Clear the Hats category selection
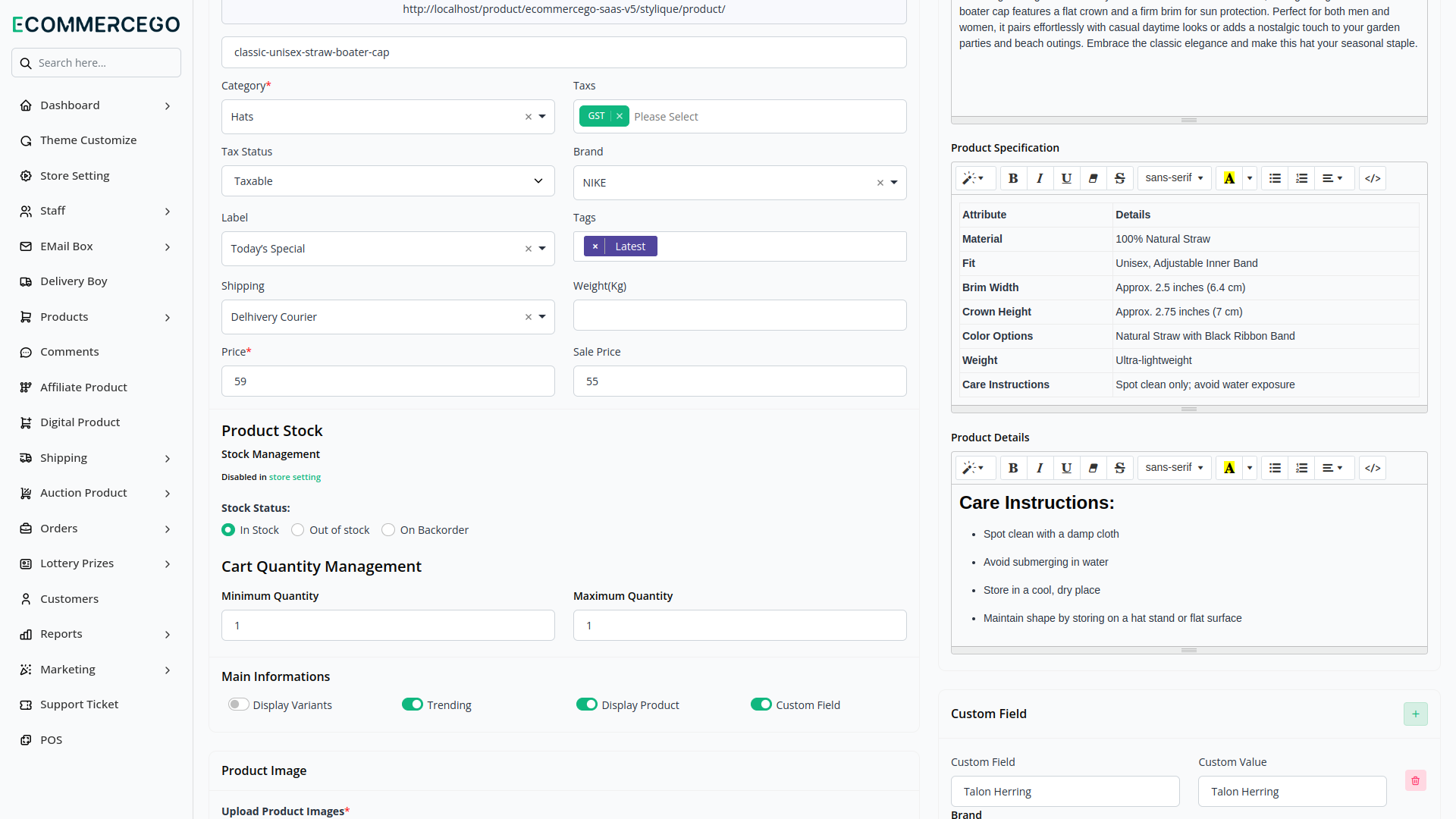The height and width of the screenshot is (819, 1456). point(529,117)
